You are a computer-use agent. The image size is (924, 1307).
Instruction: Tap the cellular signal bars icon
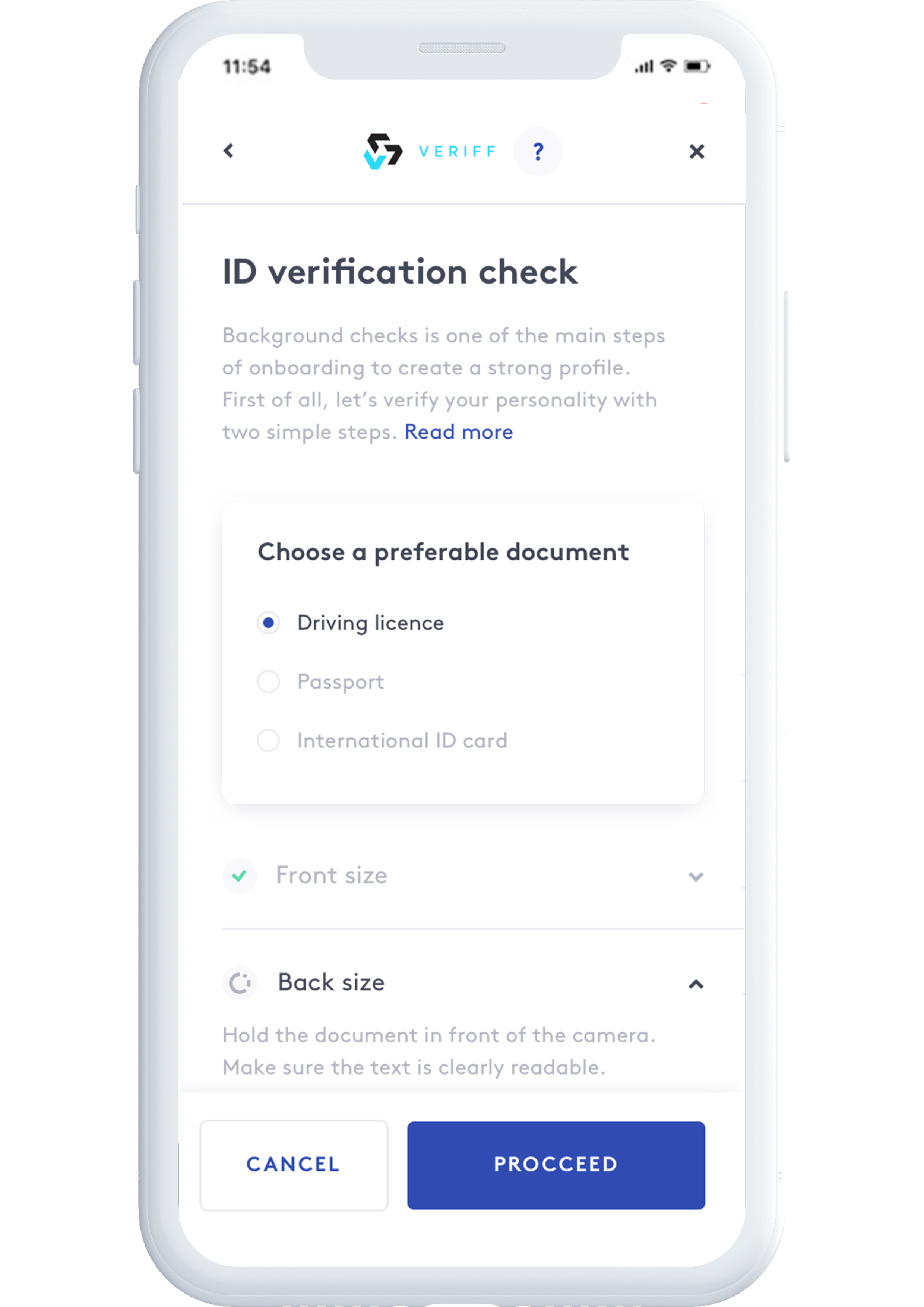coord(644,67)
